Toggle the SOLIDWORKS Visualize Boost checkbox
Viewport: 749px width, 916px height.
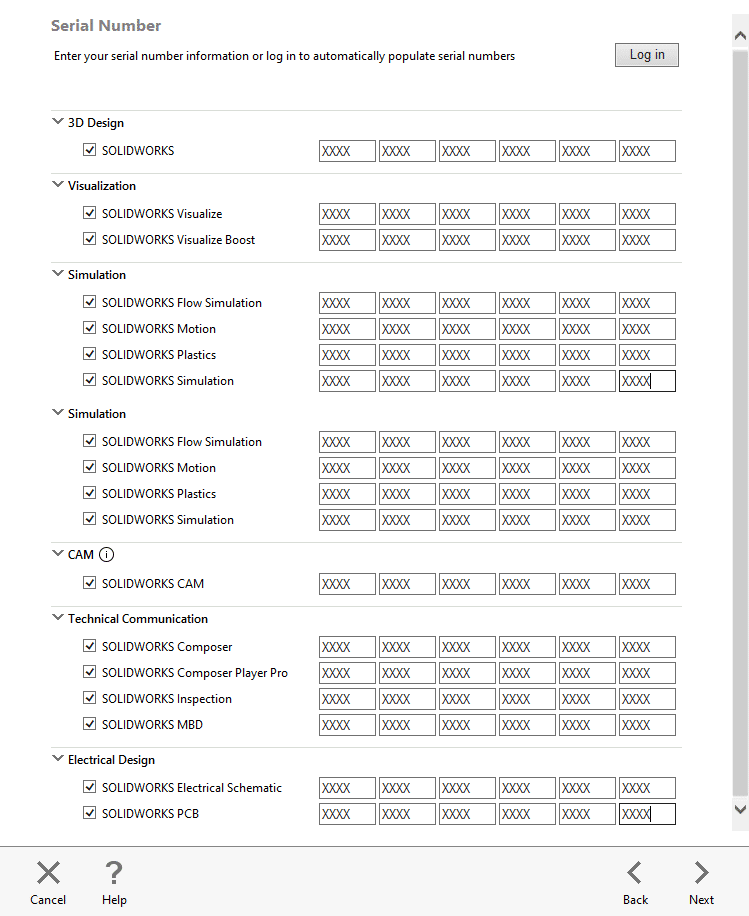click(x=90, y=240)
